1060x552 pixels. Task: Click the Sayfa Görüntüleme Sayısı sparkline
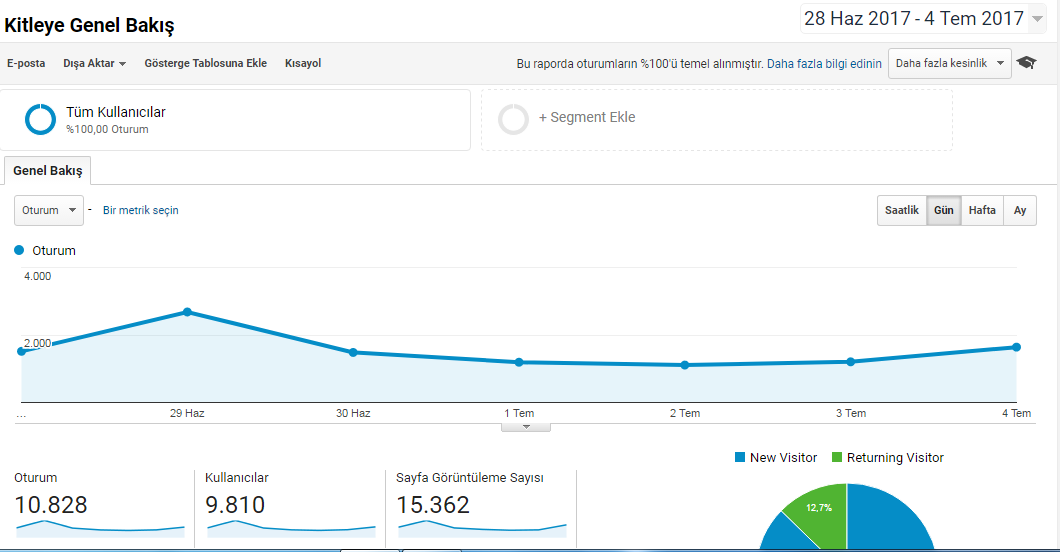click(x=482, y=529)
